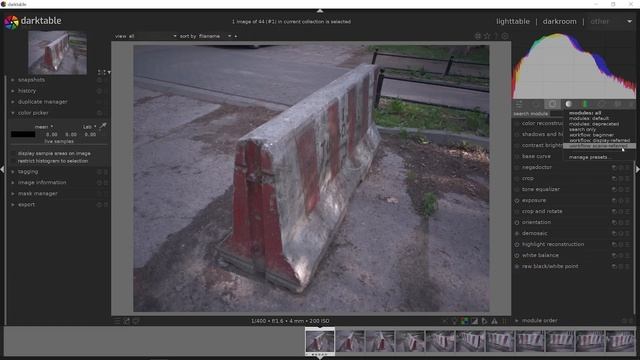Check restrict histogram to selection
The width and height of the screenshot is (640, 360).
coord(14,161)
